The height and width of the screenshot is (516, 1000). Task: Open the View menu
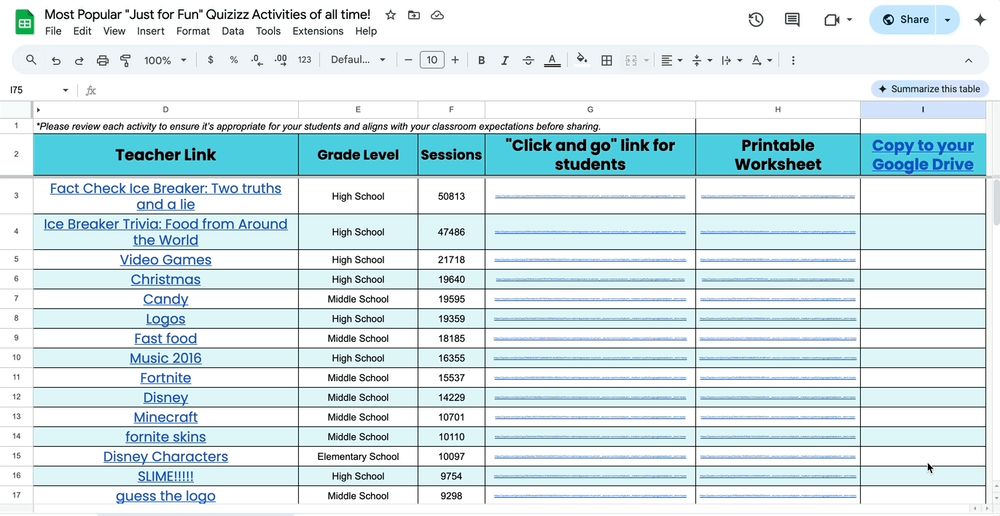tap(114, 31)
